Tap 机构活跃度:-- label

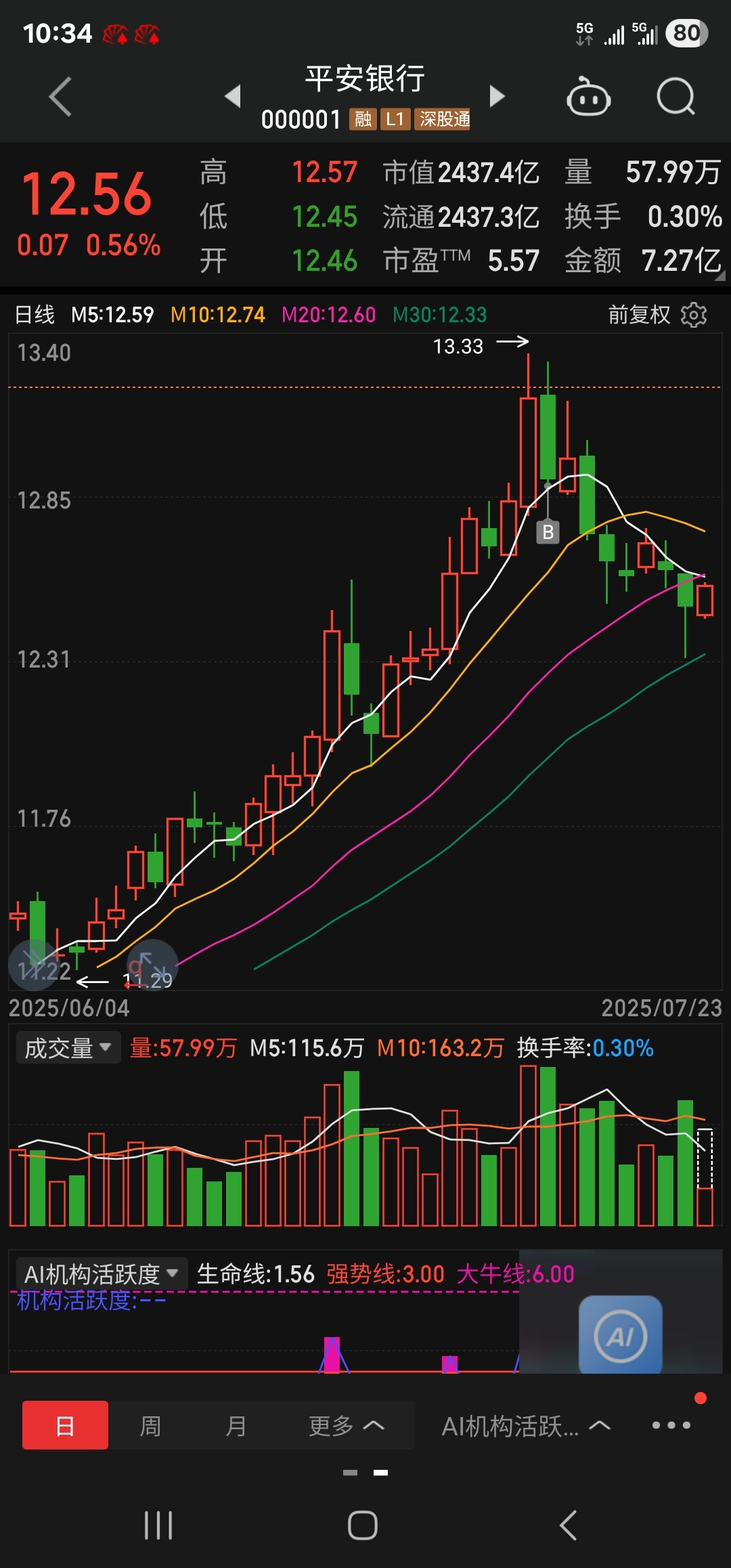(x=91, y=1301)
